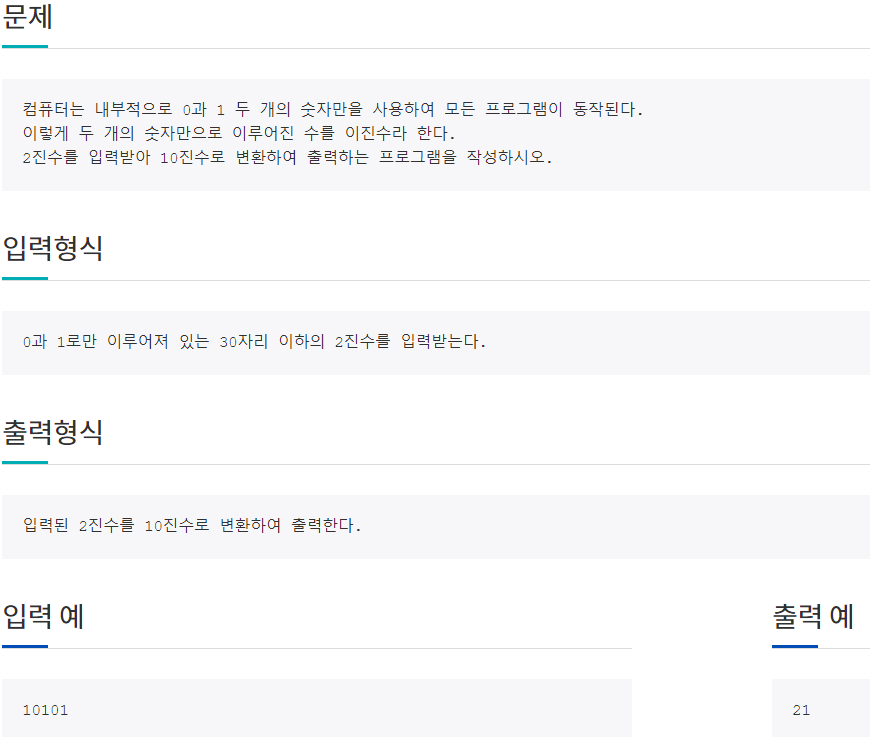Image resolution: width=870 pixels, height=737 pixels.
Task: Click the line 2진수를 입력받아 10진수로 변환하여
Action: point(287,158)
